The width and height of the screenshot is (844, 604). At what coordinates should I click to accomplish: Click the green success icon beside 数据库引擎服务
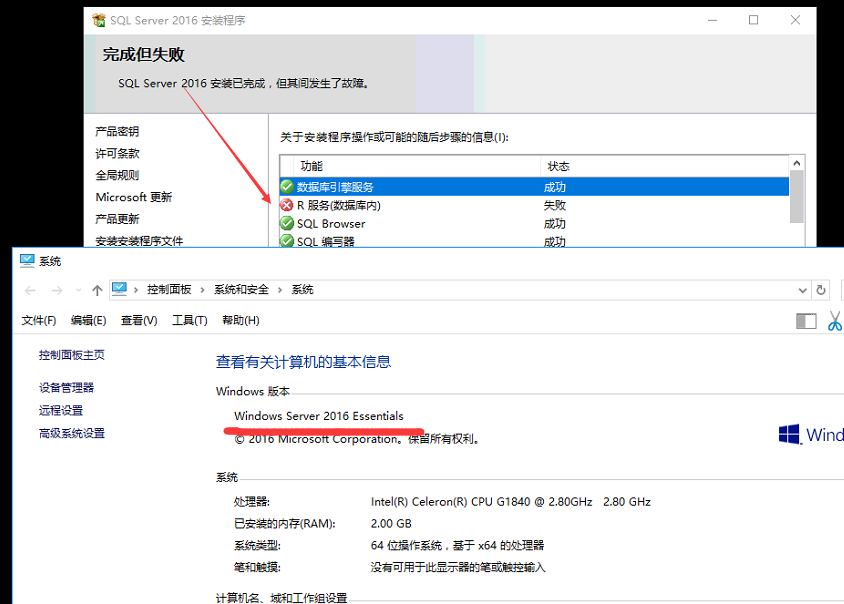(287, 187)
